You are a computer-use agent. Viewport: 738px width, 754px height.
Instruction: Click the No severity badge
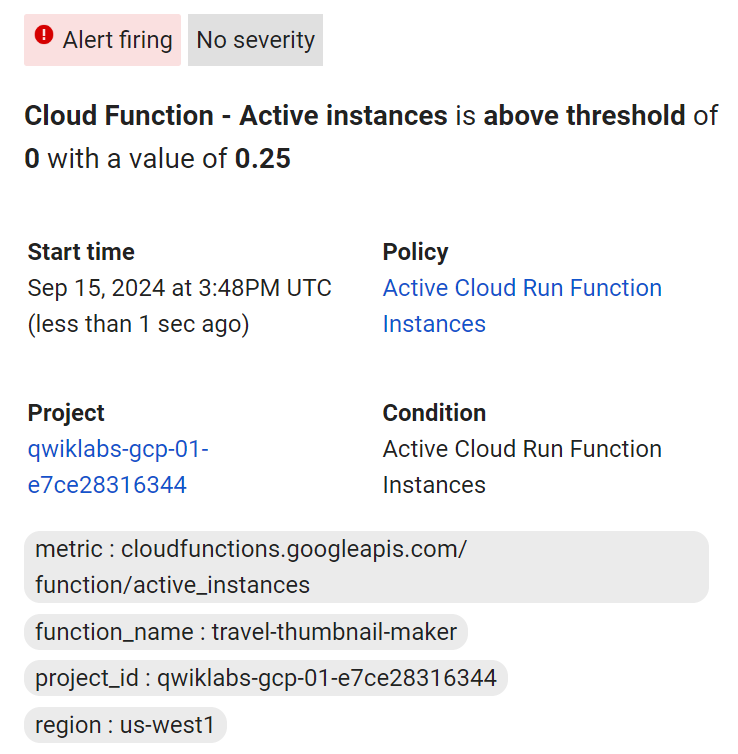pyautogui.click(x=255, y=40)
